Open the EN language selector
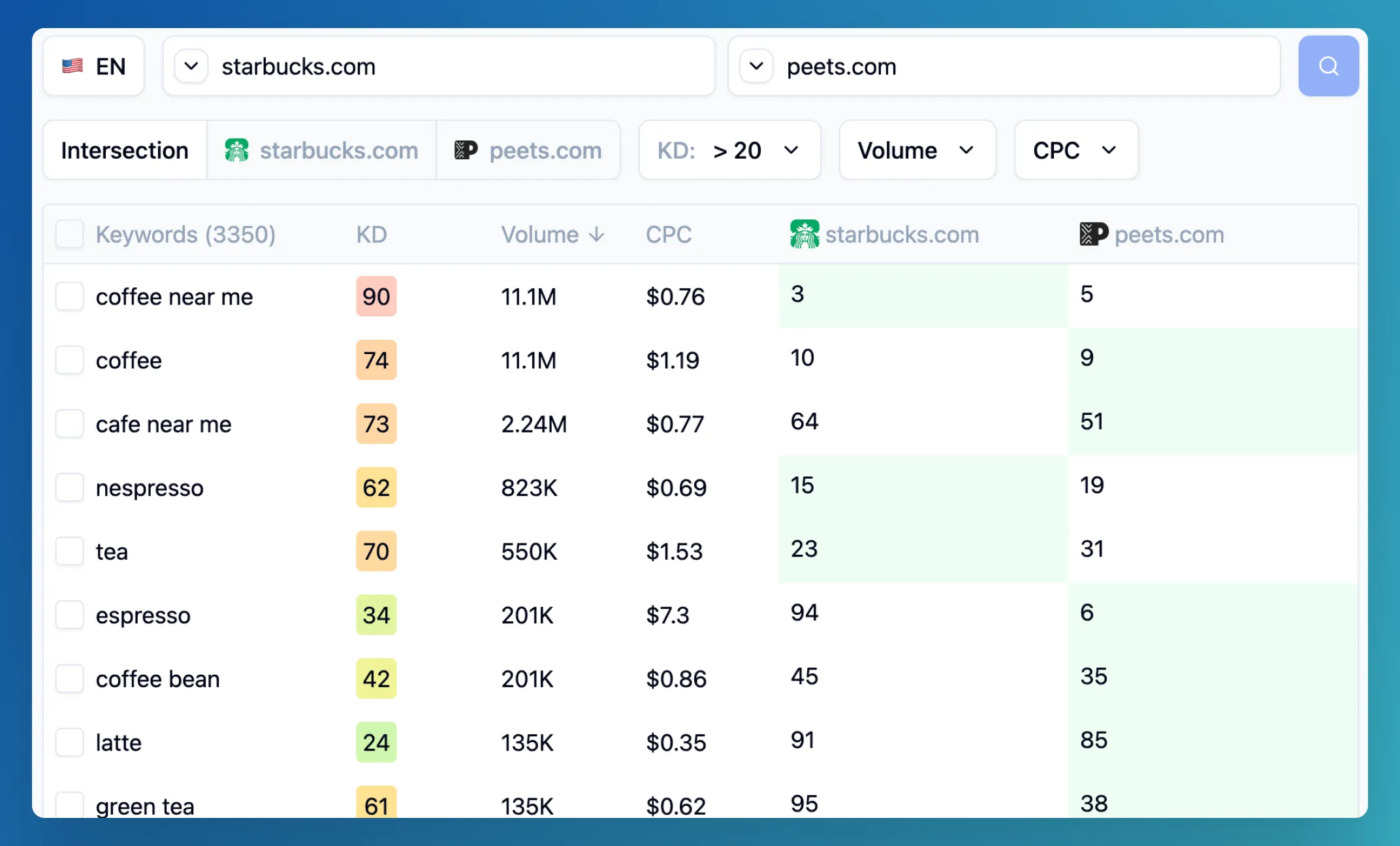The height and width of the screenshot is (846, 1400). point(93,65)
